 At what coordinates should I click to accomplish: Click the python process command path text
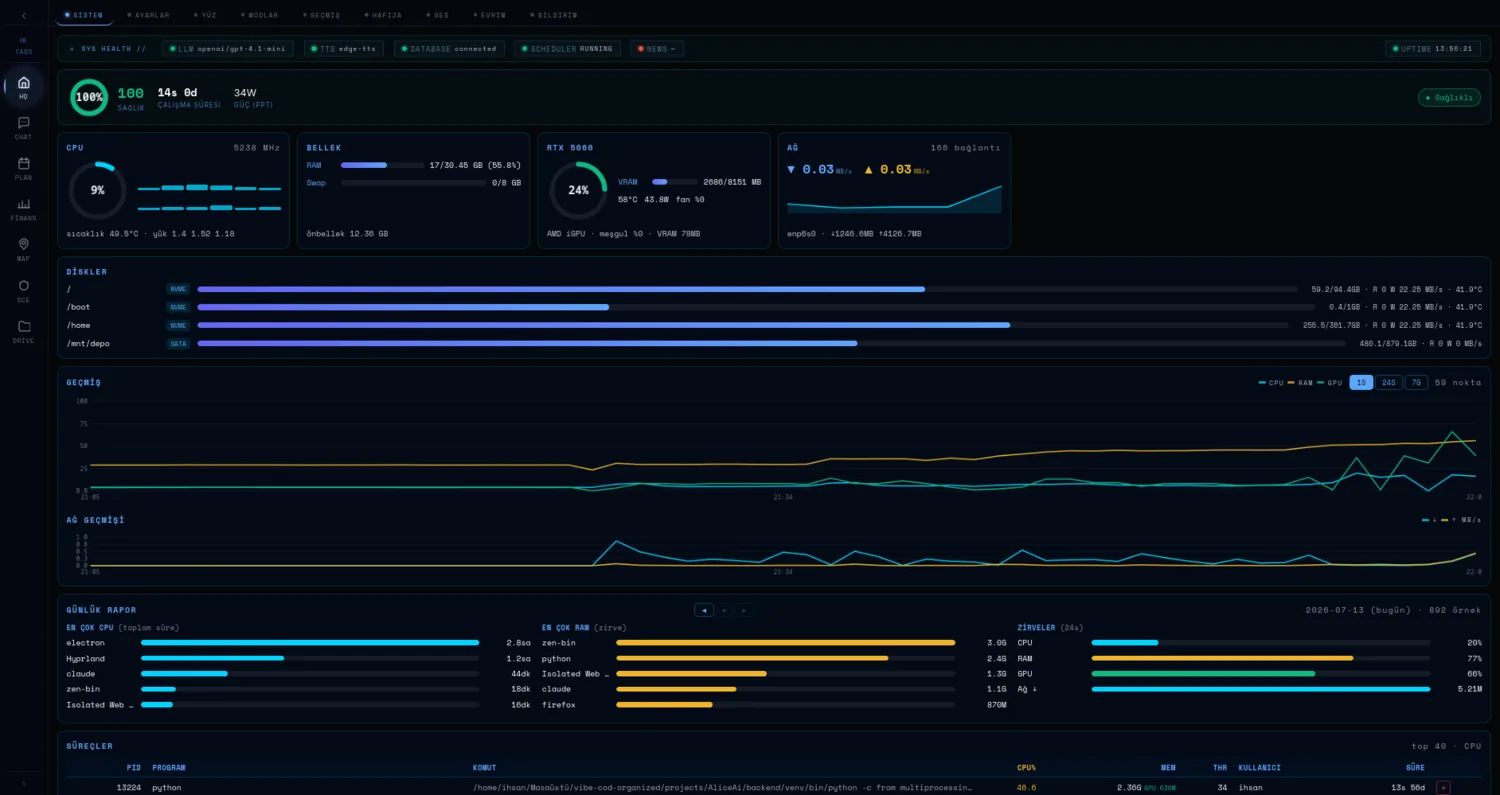[x=722, y=787]
